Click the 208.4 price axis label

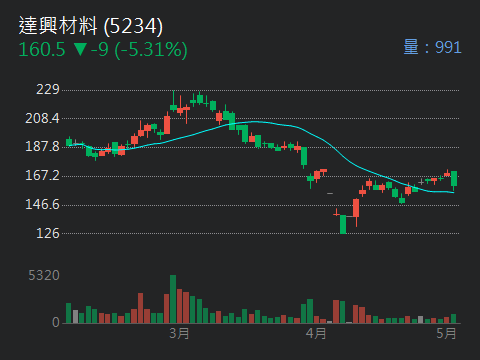[42, 118]
